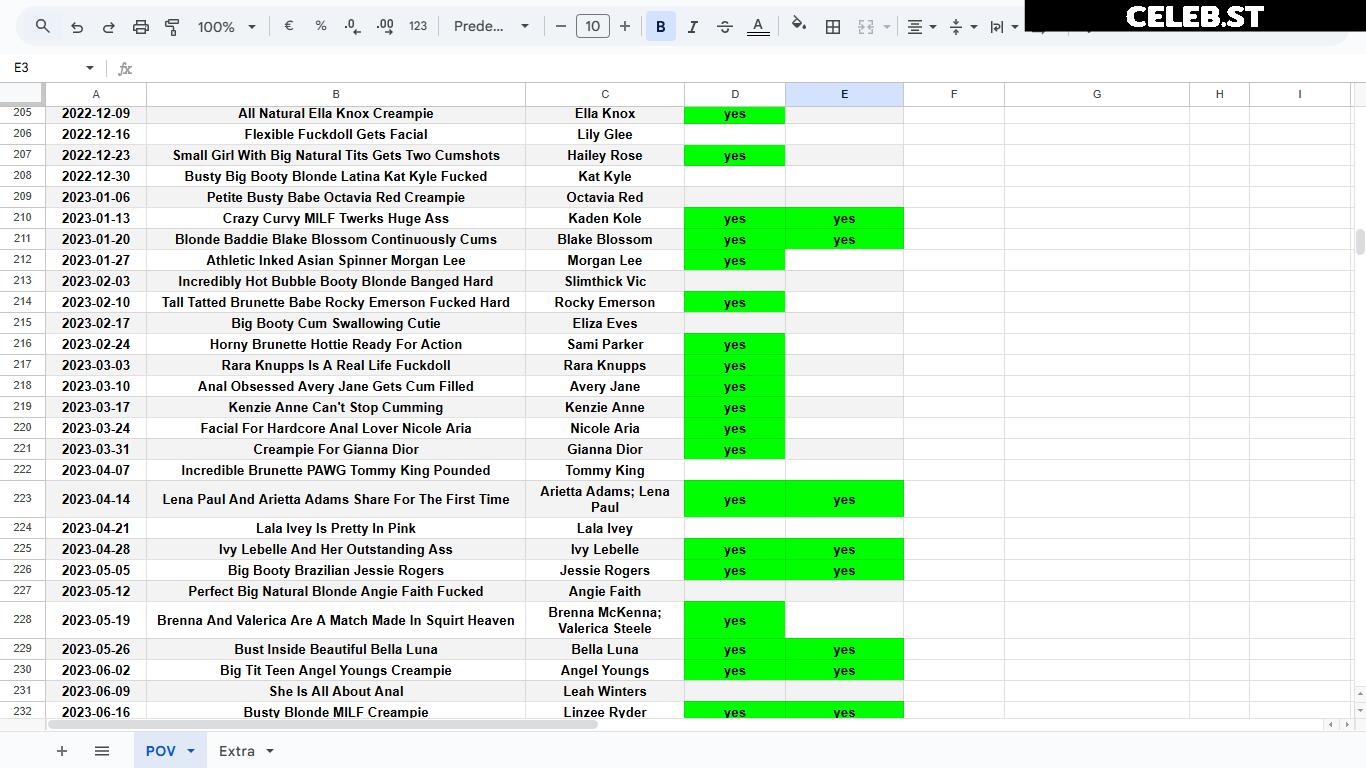
Task: Select row 228 header
Action: pyautogui.click(x=22, y=620)
